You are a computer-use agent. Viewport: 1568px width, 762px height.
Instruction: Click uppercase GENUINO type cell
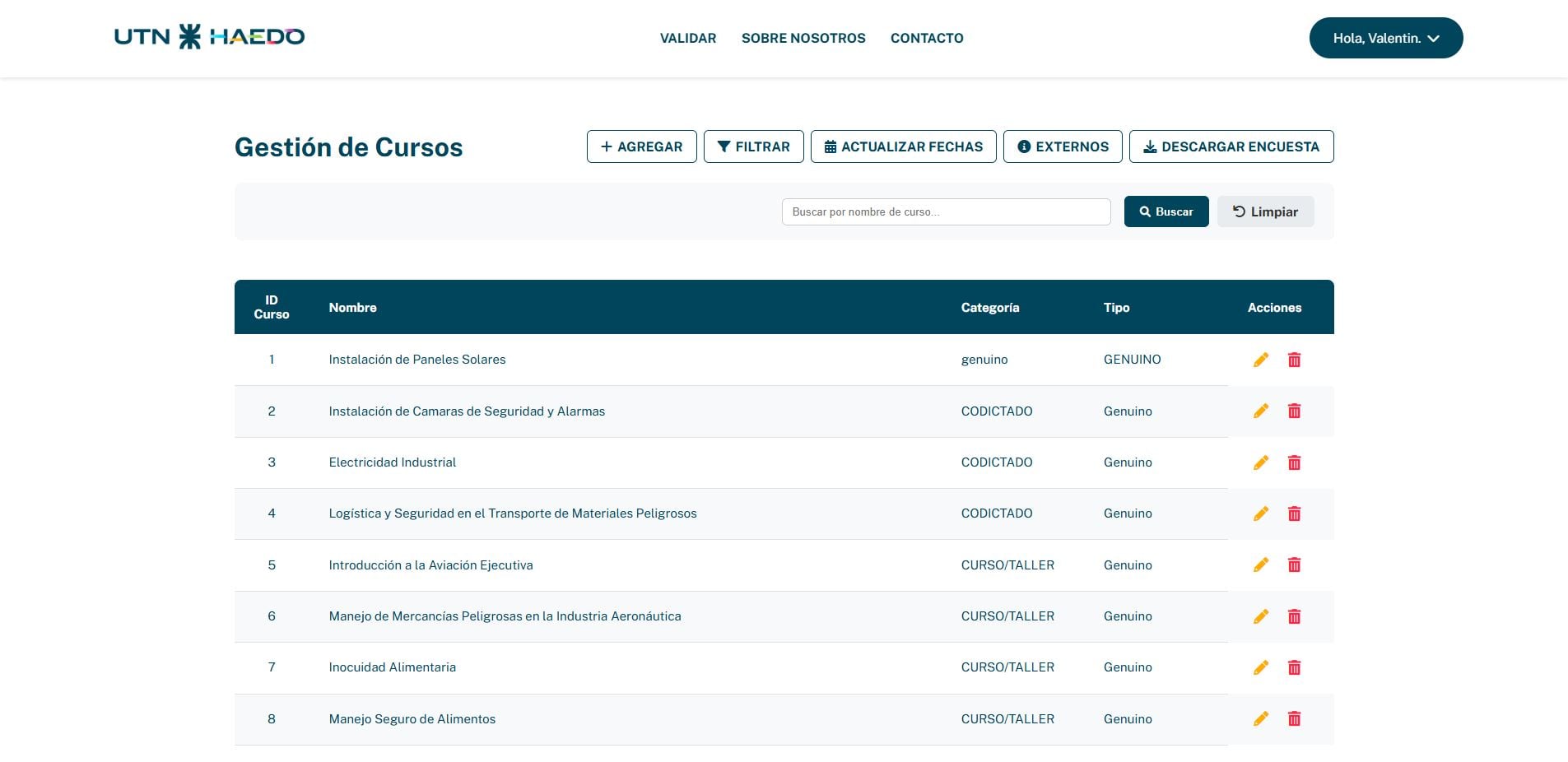1132,360
